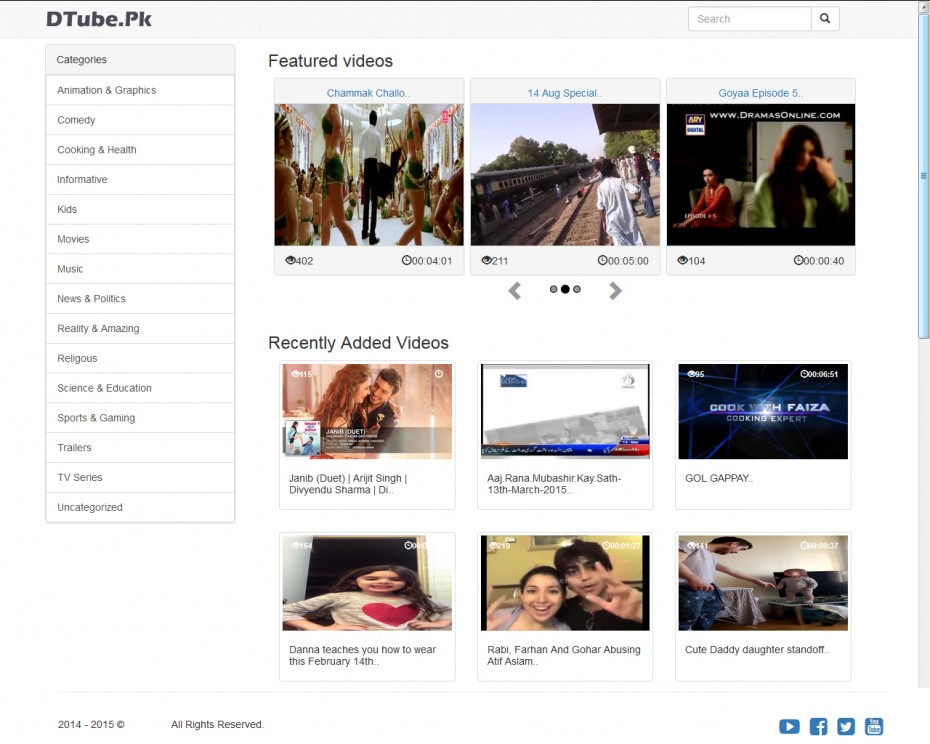Click the blue play icon in the footer

(x=789, y=726)
